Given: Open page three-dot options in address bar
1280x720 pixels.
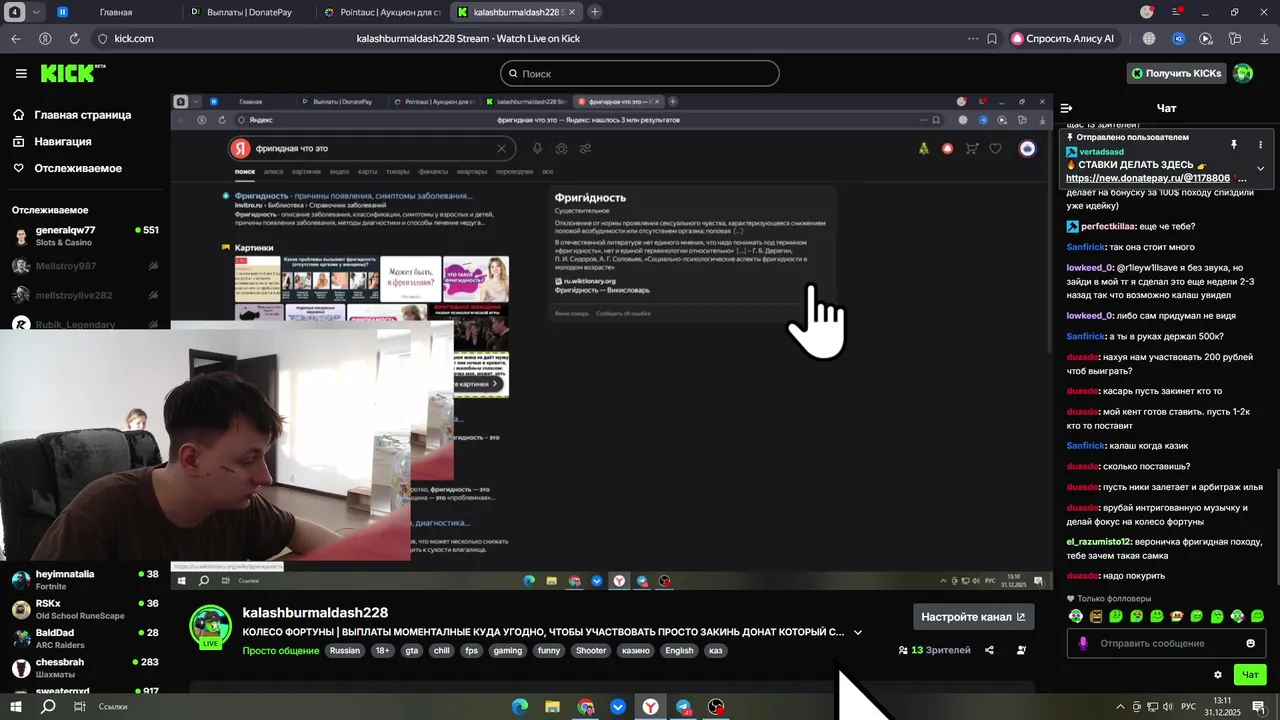Looking at the screenshot, I should point(973,38).
